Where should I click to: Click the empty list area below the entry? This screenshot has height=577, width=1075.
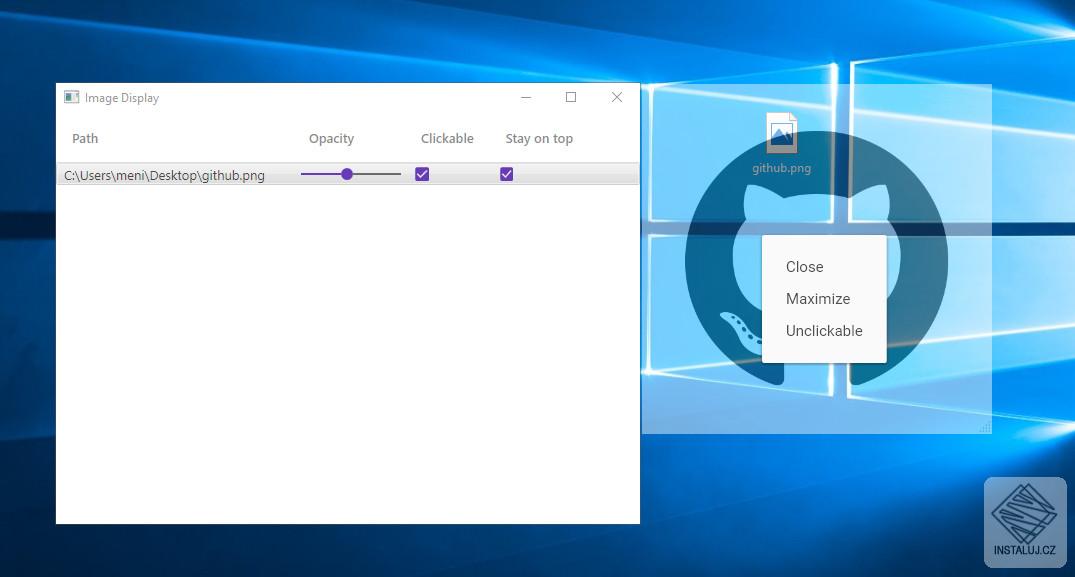click(x=347, y=350)
